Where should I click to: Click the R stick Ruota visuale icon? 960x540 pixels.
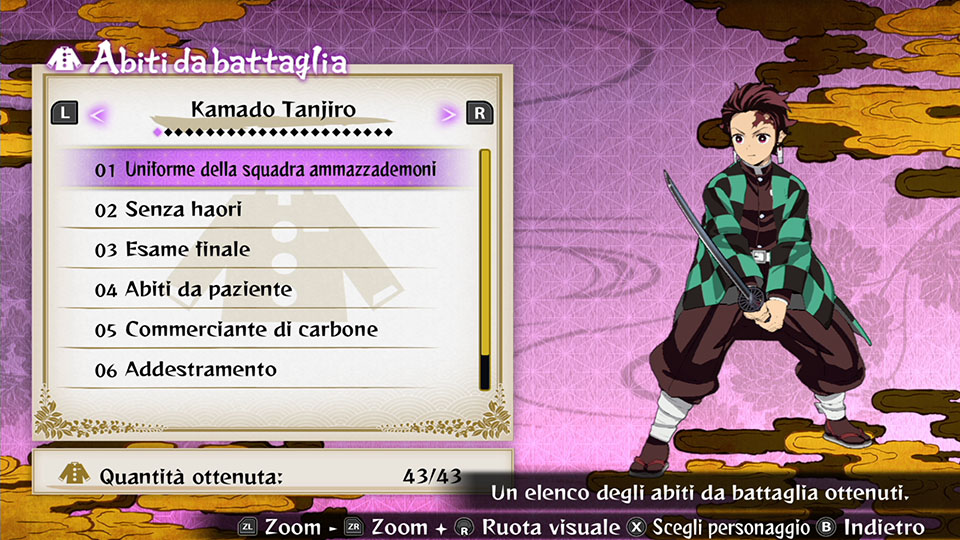464,528
